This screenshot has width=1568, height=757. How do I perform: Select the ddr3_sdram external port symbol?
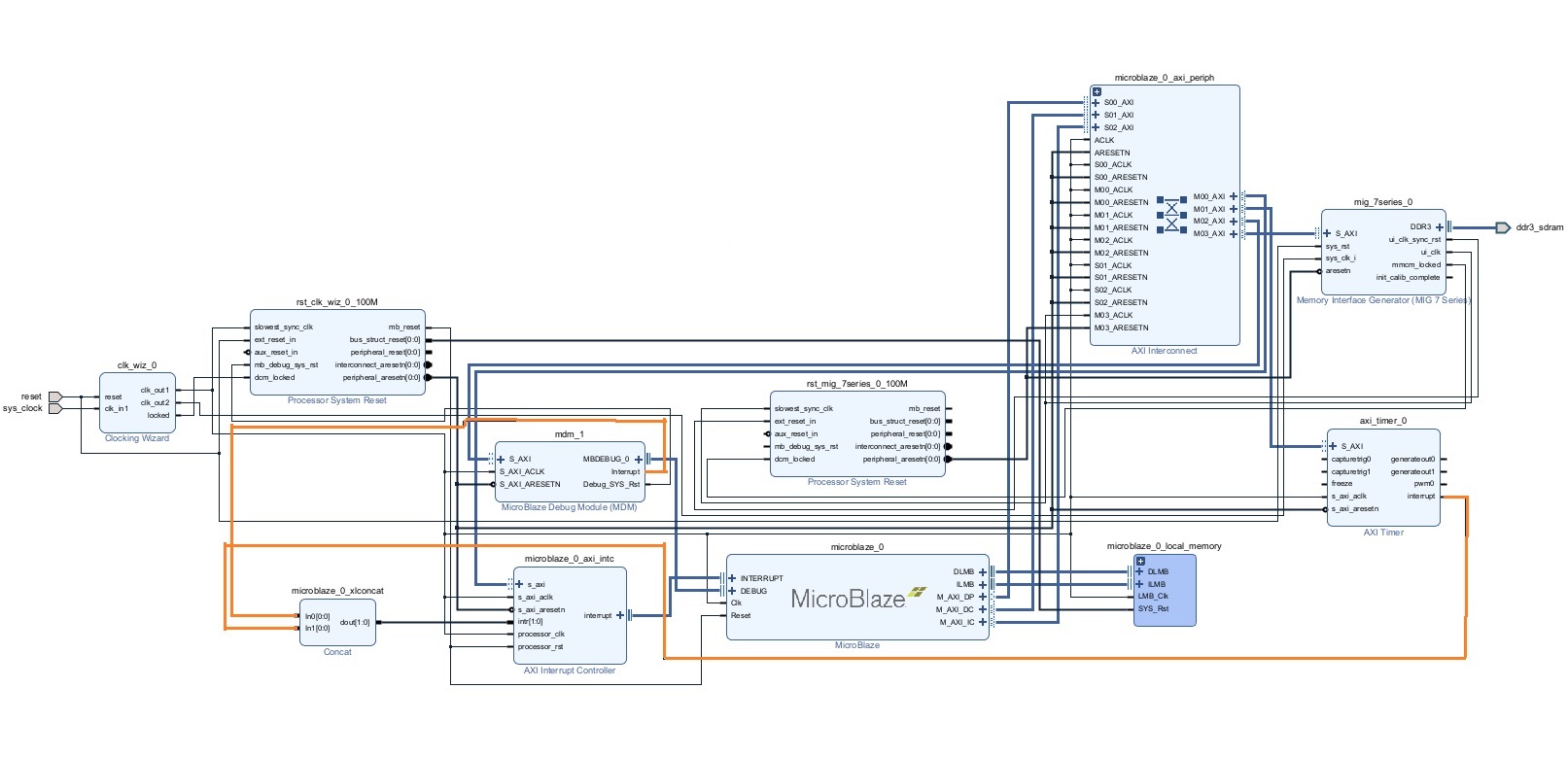(x=1503, y=227)
